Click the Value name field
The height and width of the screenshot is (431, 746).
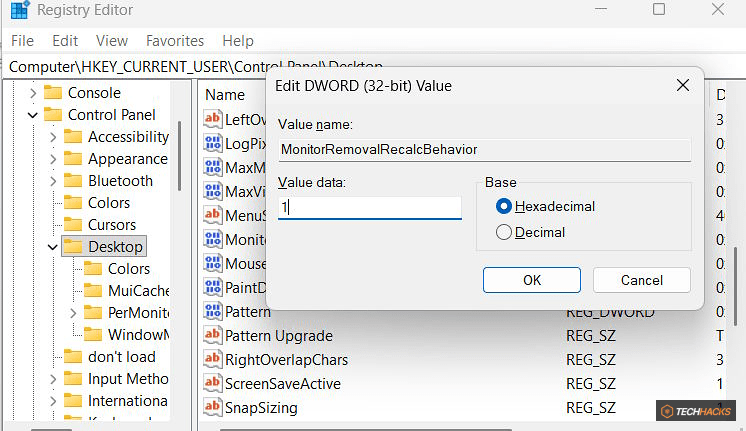tap(485, 150)
